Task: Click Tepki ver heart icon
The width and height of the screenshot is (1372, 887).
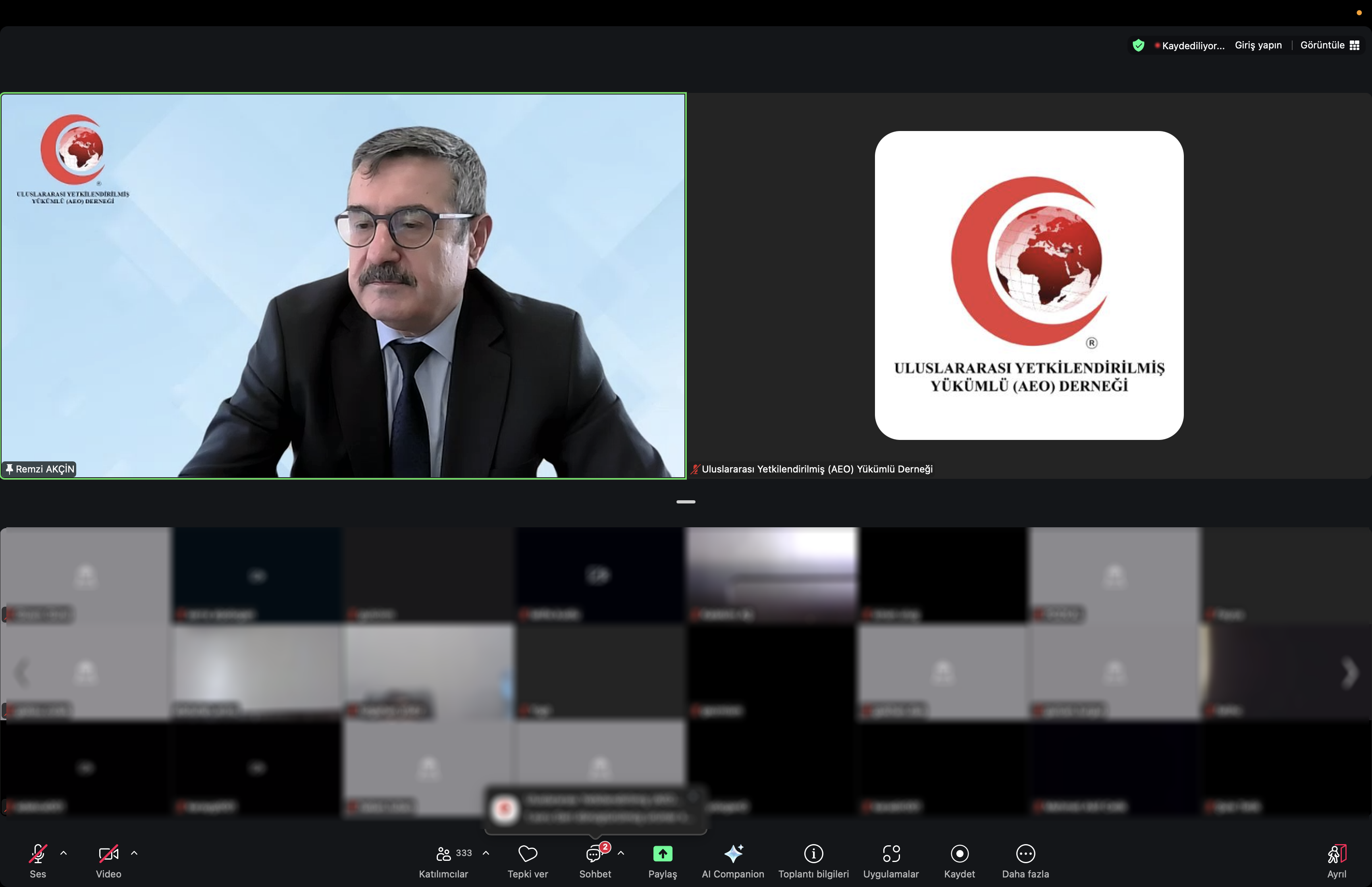Action: tap(527, 854)
